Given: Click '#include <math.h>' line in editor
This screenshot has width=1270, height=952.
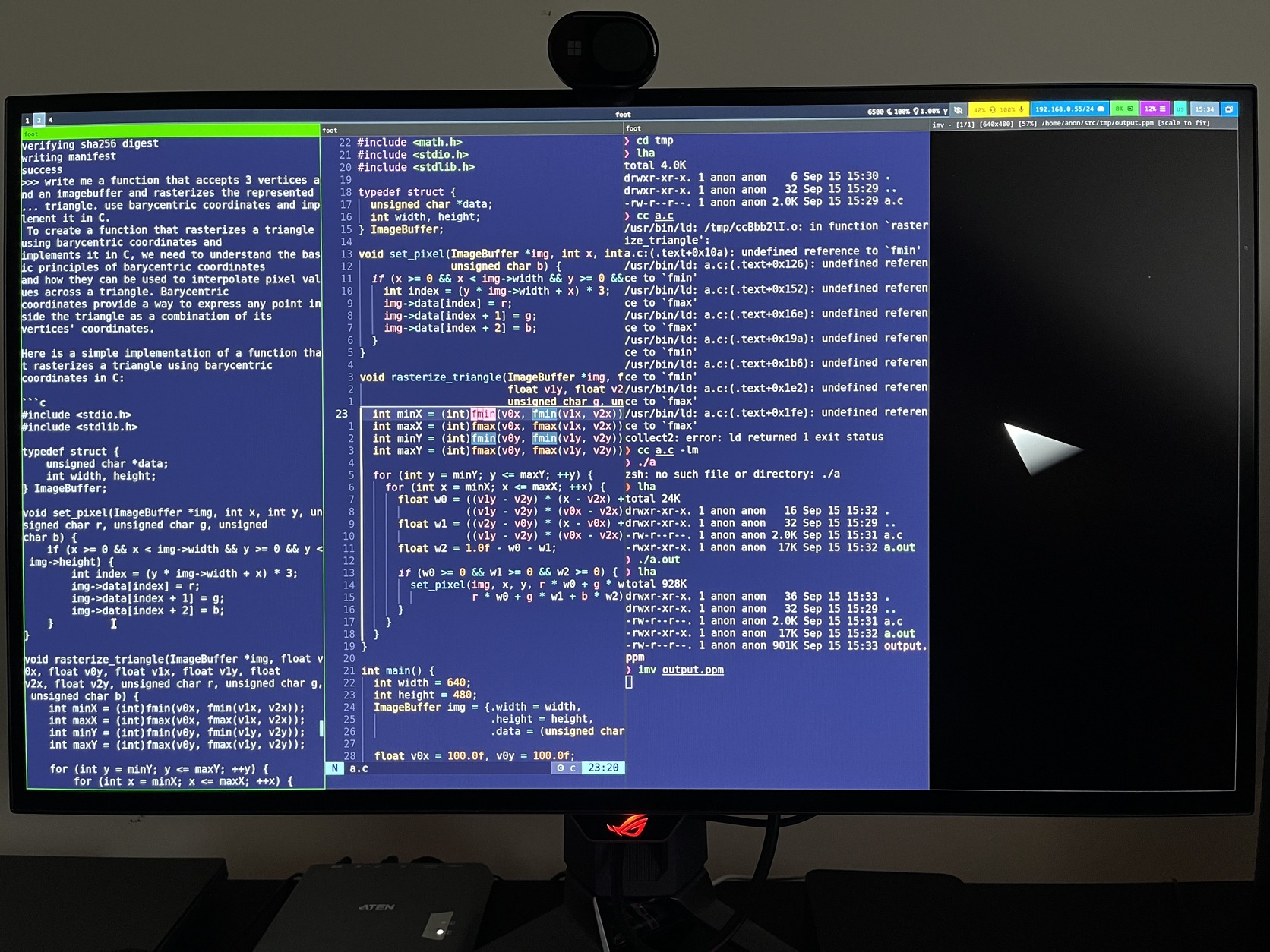Looking at the screenshot, I should 409,142.
